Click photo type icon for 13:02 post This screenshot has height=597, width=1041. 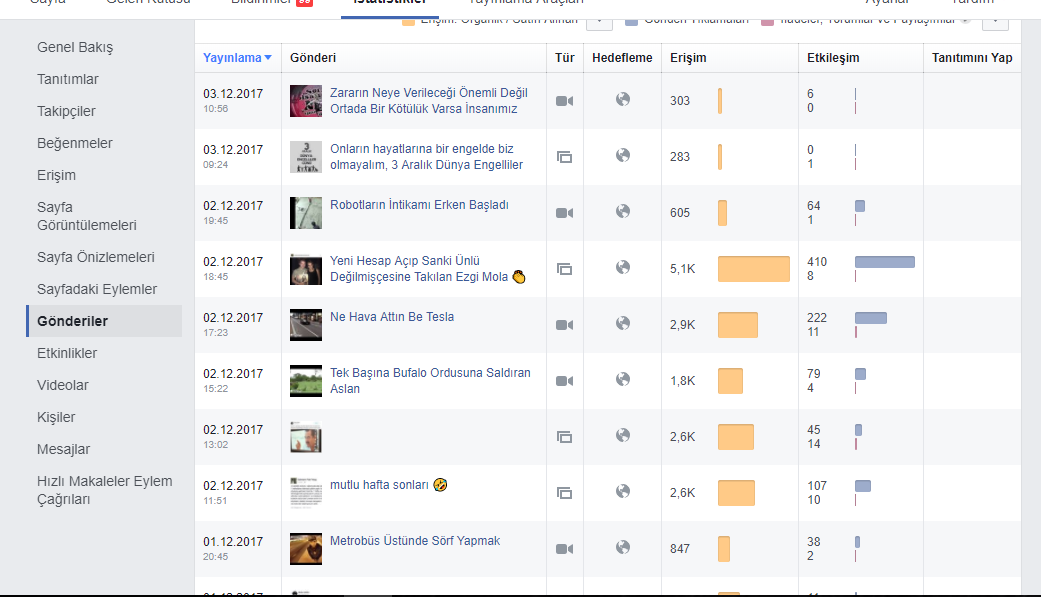click(564, 437)
